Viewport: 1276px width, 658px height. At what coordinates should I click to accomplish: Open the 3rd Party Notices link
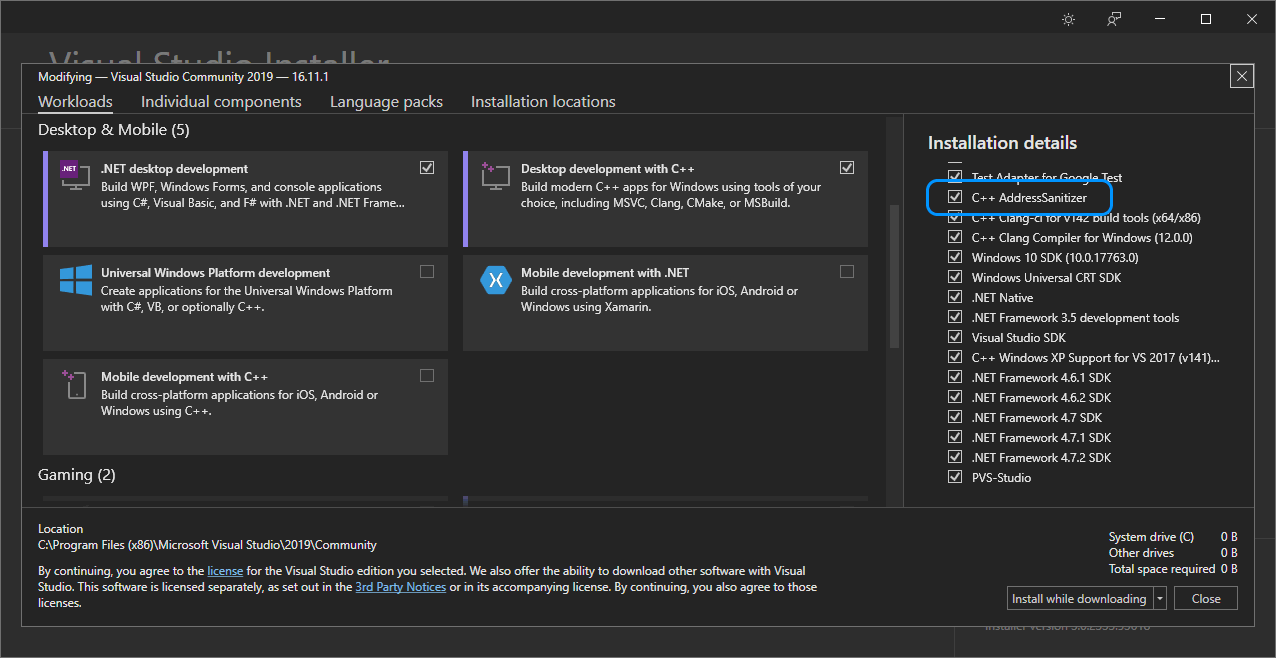(x=401, y=587)
